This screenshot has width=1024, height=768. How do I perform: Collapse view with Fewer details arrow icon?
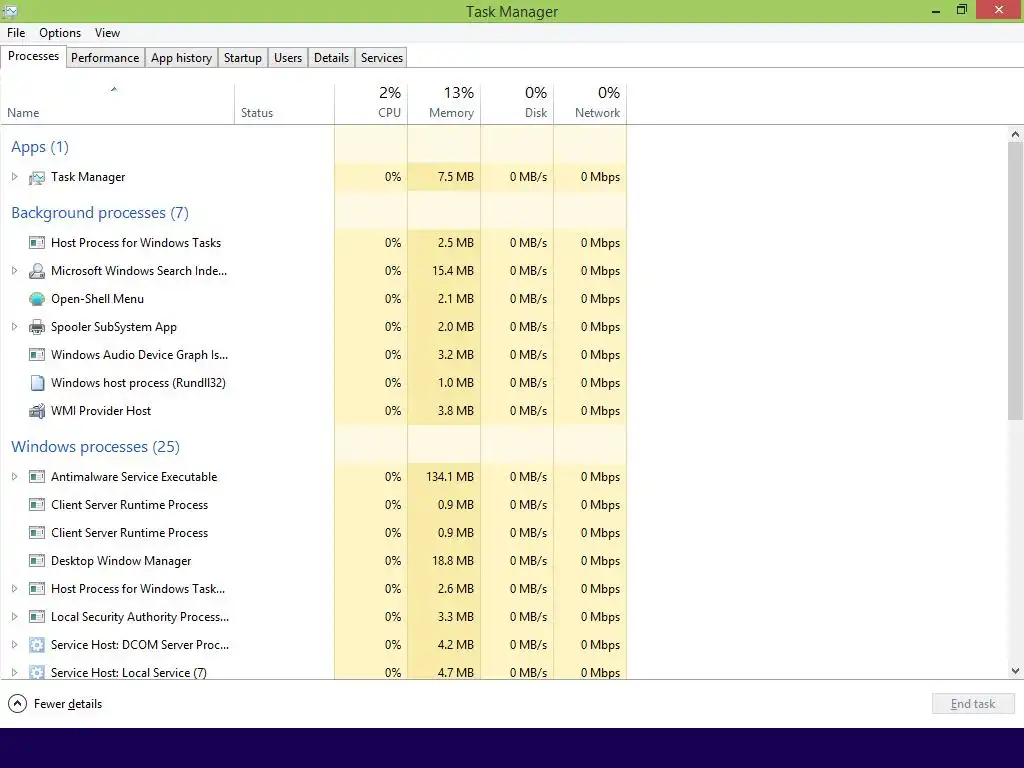click(17, 704)
